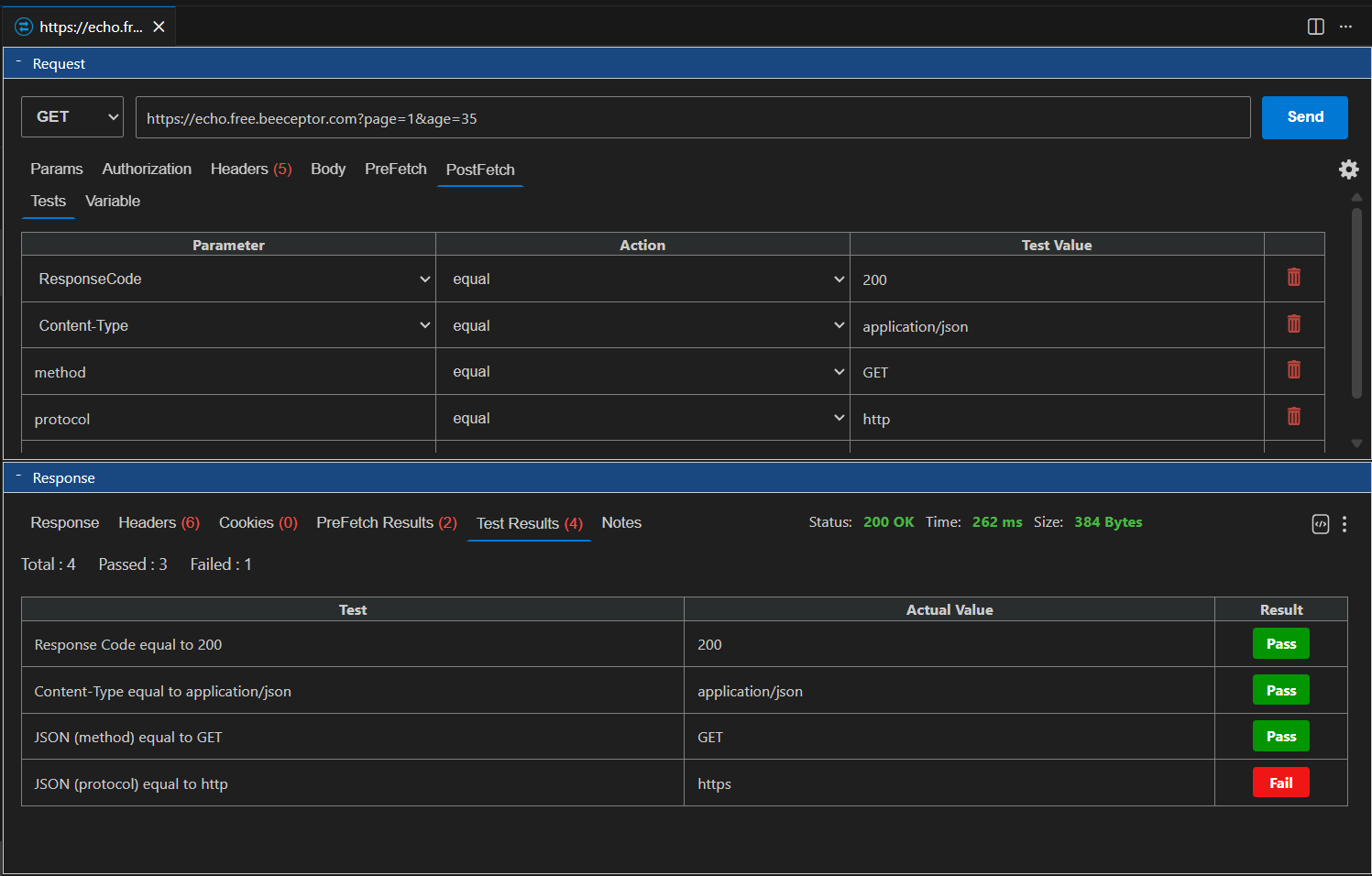Switch to the Params tab
1372x876 pixels.
click(57, 169)
